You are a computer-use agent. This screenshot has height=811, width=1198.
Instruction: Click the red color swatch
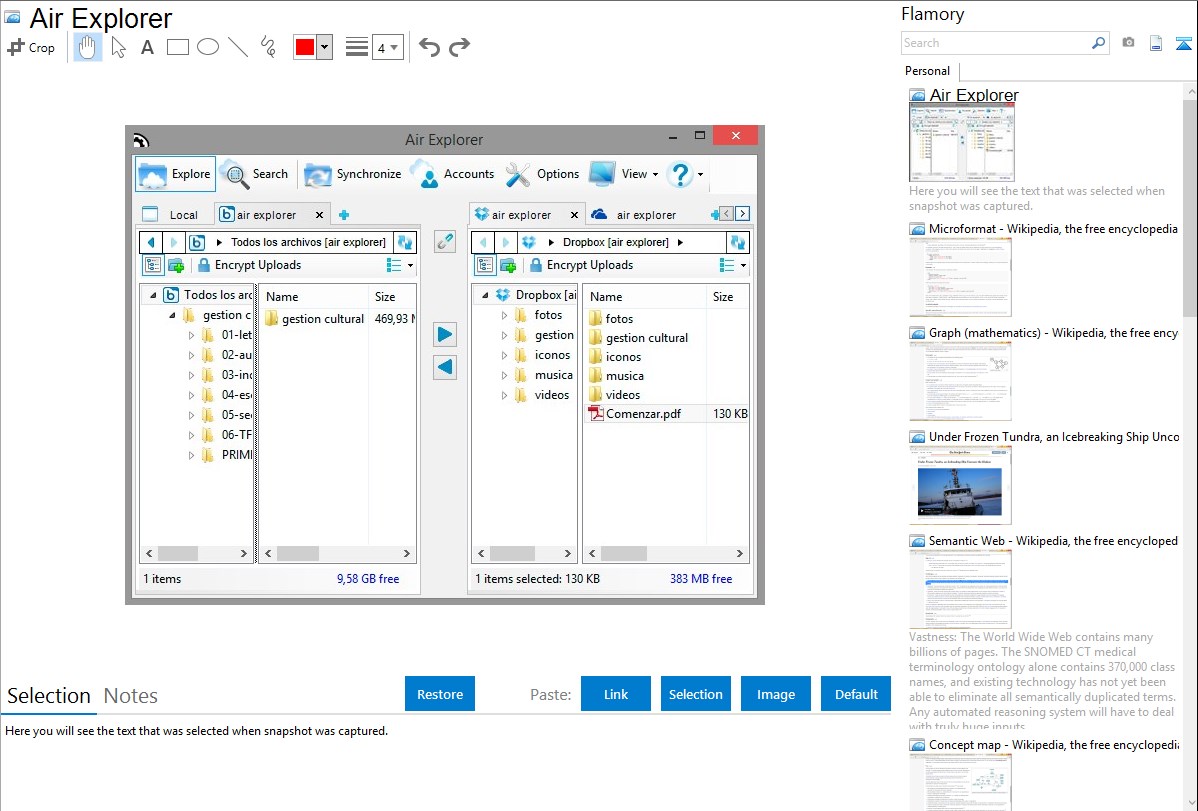pos(305,47)
